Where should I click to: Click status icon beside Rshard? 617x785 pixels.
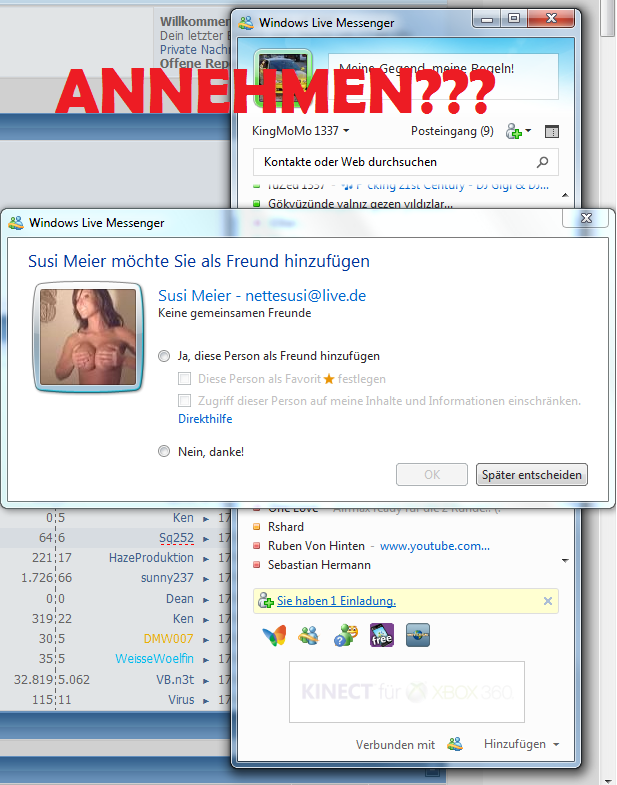point(256,527)
